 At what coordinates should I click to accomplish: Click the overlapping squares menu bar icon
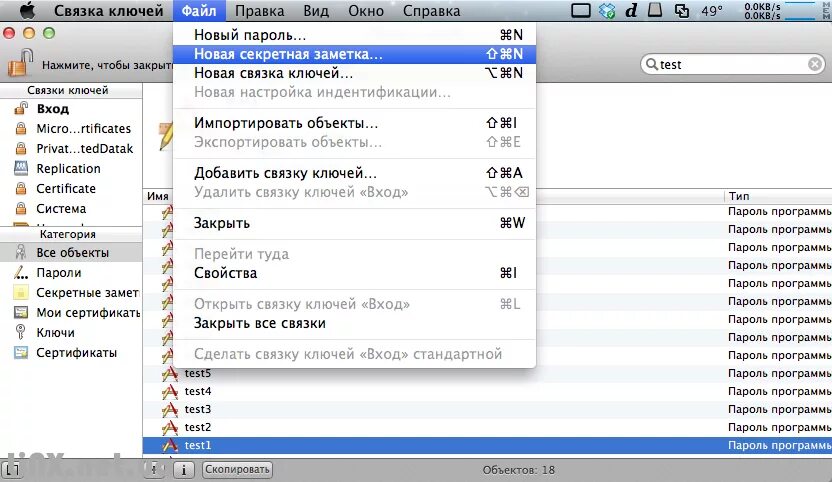(x=682, y=11)
